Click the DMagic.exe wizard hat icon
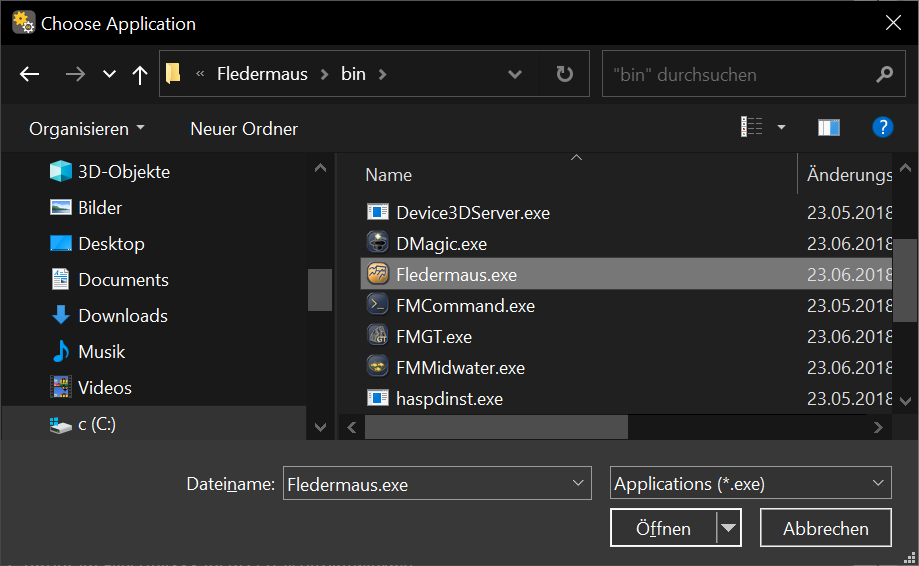Image resolution: width=919 pixels, height=566 pixels. click(x=377, y=242)
